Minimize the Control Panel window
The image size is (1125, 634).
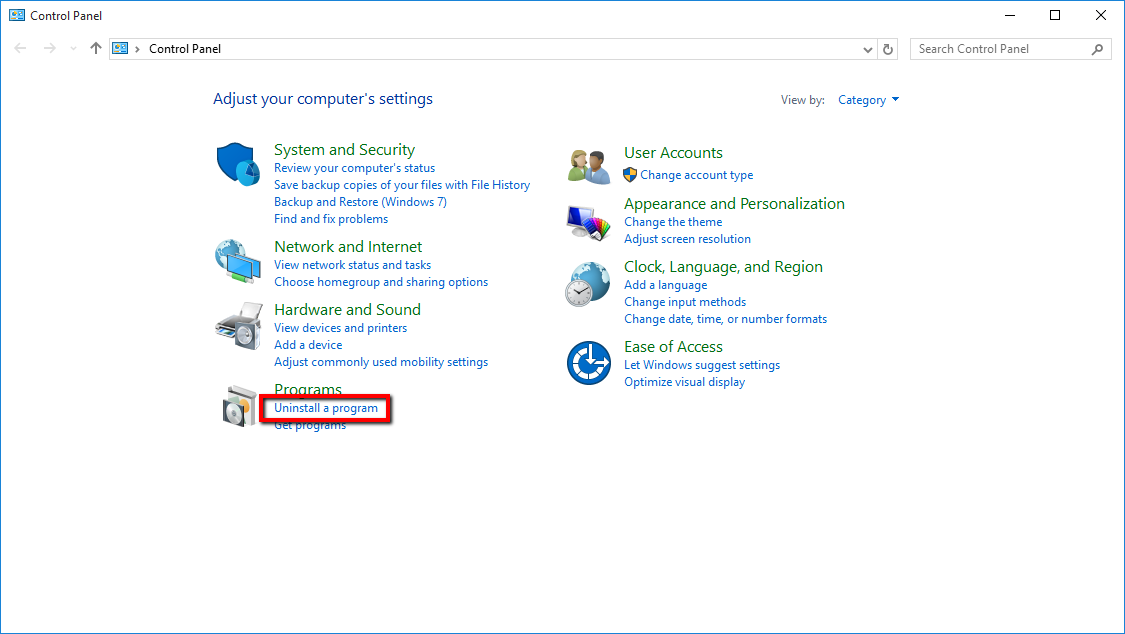(1010, 15)
